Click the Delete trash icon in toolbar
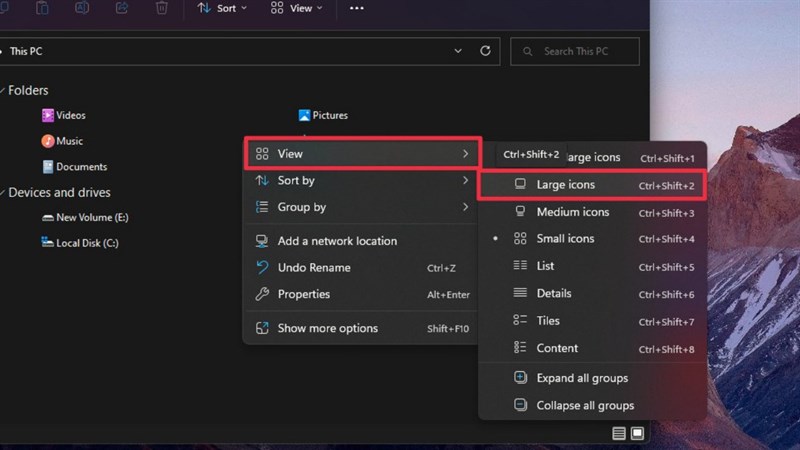This screenshot has height=450, width=800. point(162,8)
